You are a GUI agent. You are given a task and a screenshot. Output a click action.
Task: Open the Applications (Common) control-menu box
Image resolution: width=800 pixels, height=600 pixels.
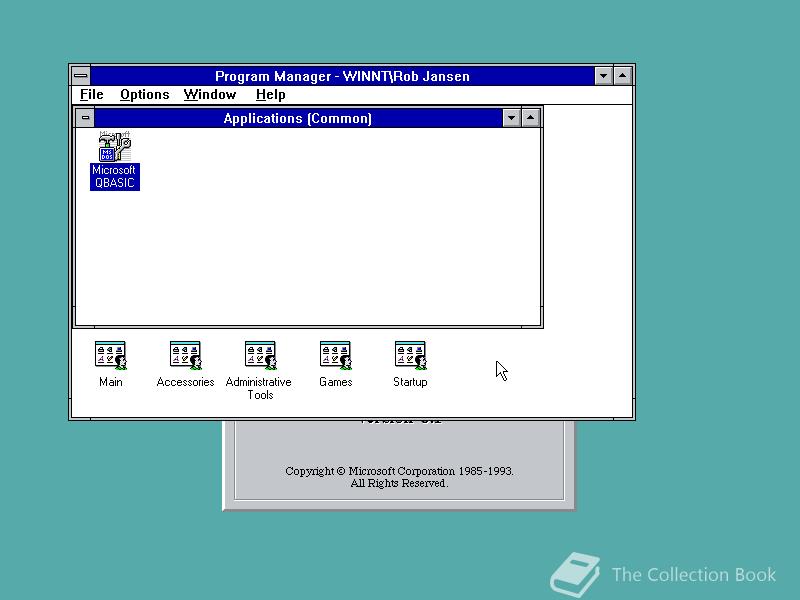tap(87, 118)
